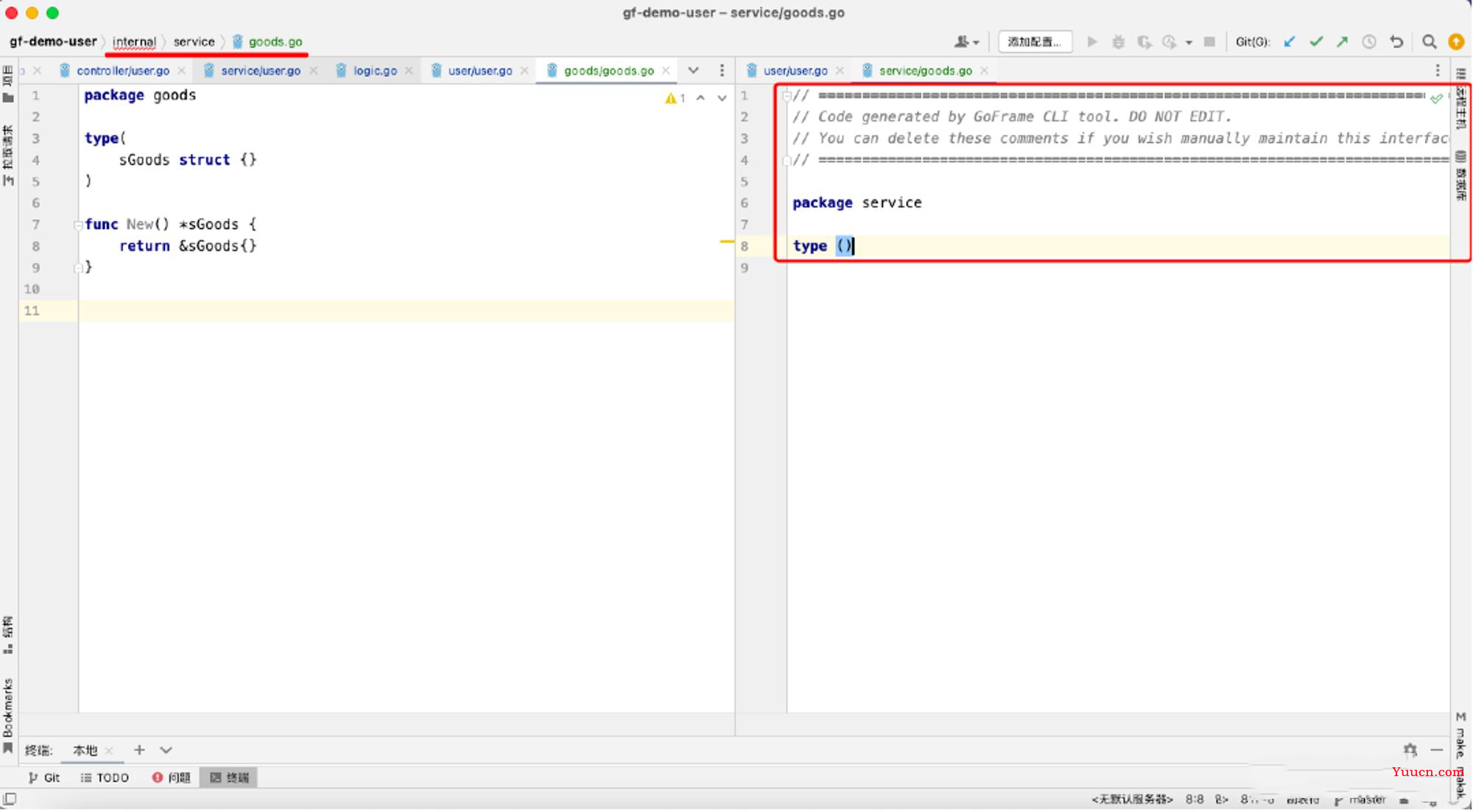Toggle Project tool window in left sidebar
1473x812 pixels.
click(x=8, y=85)
